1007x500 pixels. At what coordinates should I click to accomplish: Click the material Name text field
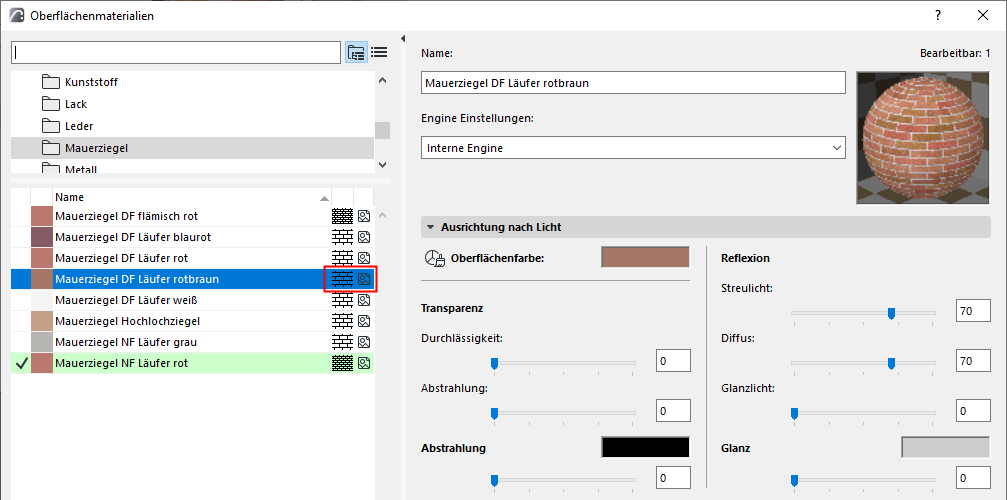pyautogui.click(x=633, y=83)
